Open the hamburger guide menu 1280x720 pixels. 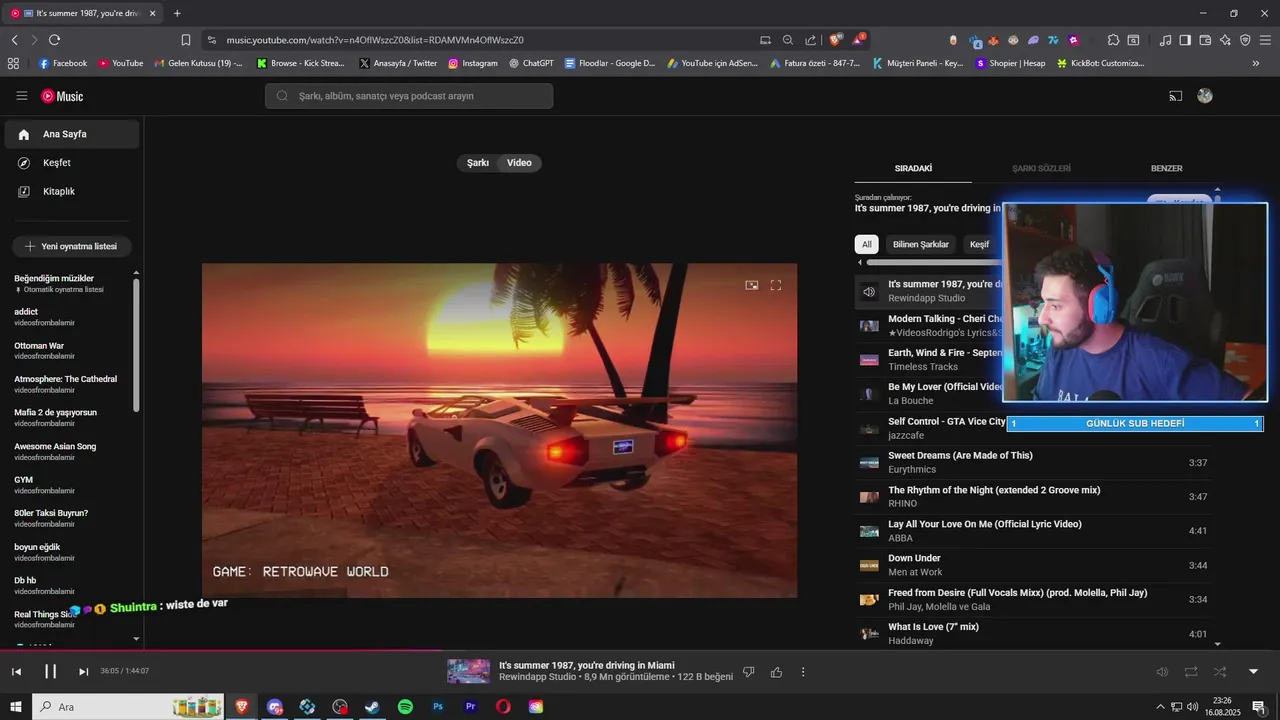[x=22, y=96]
